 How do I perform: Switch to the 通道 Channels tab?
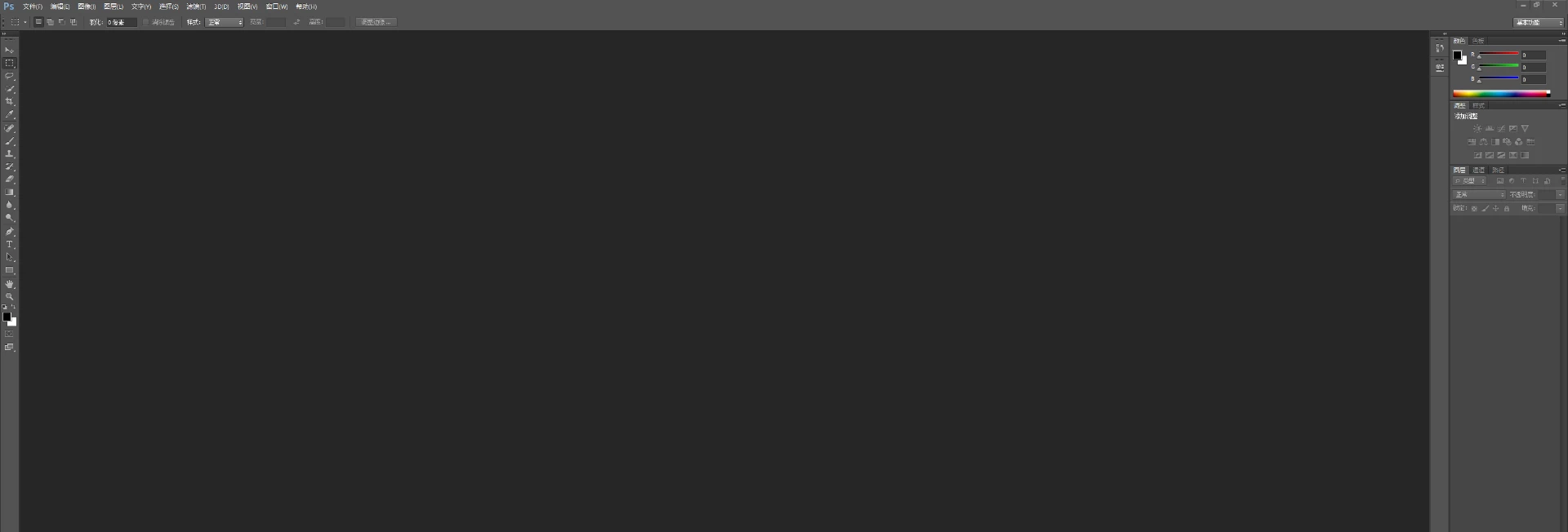(1479, 170)
